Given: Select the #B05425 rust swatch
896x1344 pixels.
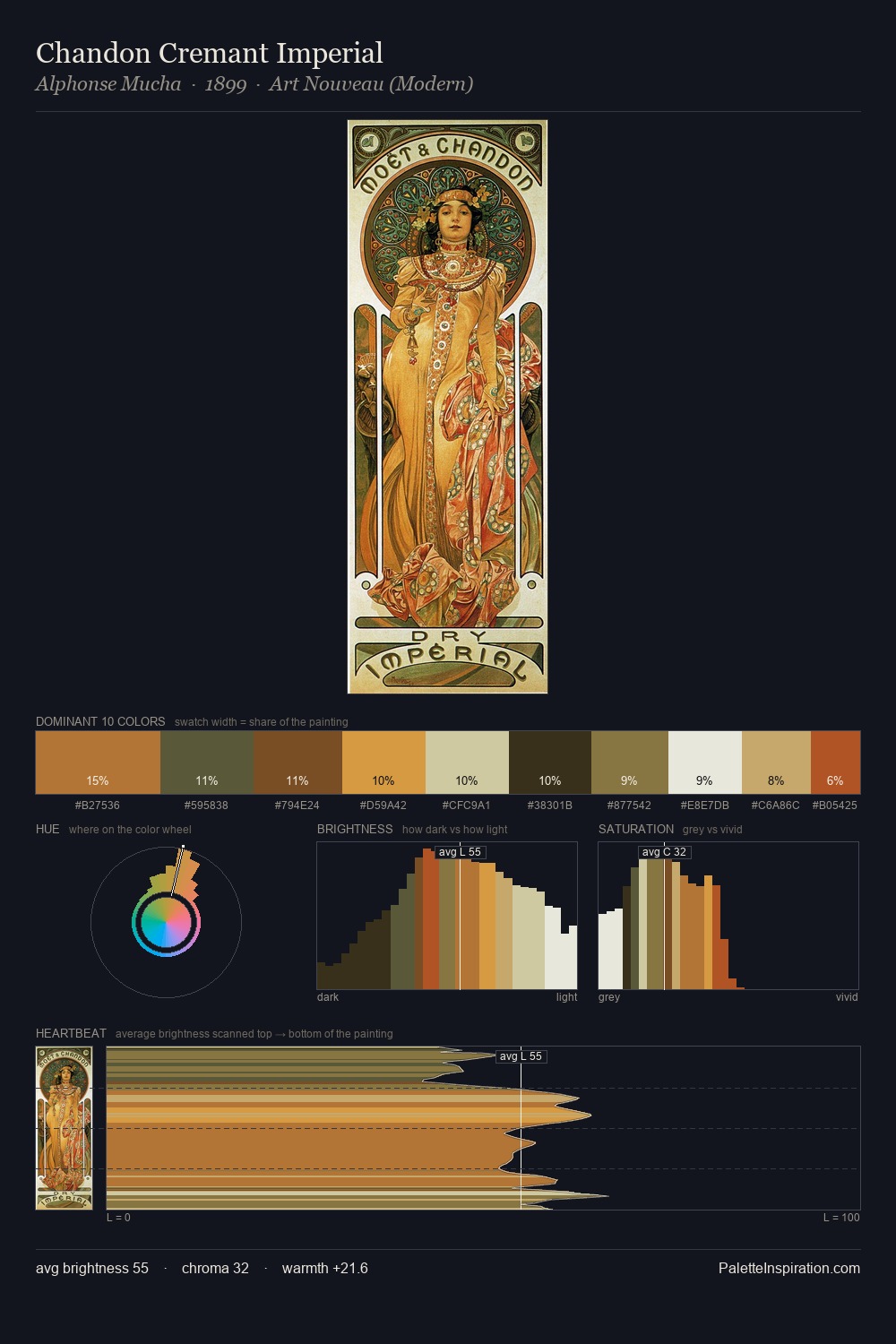Looking at the screenshot, I should pyautogui.click(x=835, y=762).
